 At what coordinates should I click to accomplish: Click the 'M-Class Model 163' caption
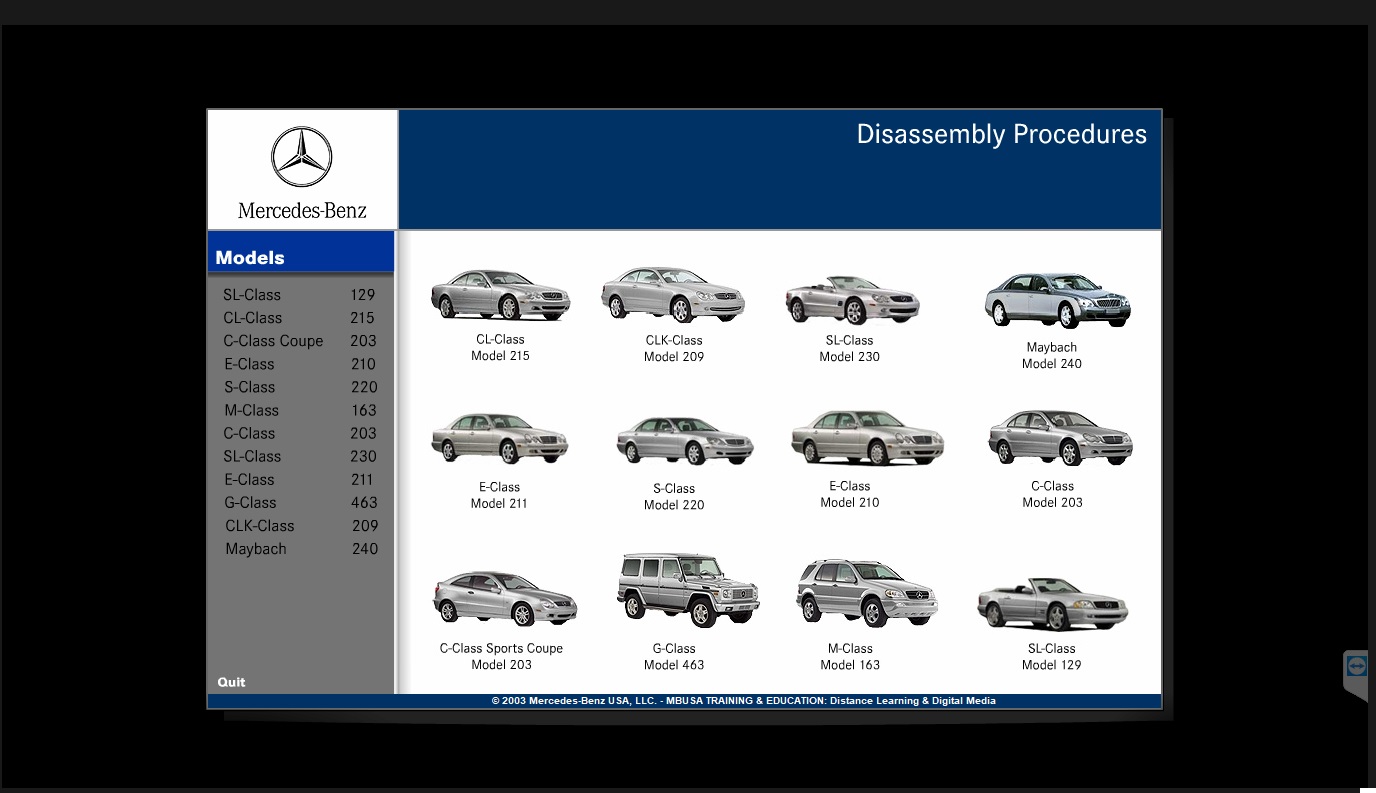(x=850, y=657)
